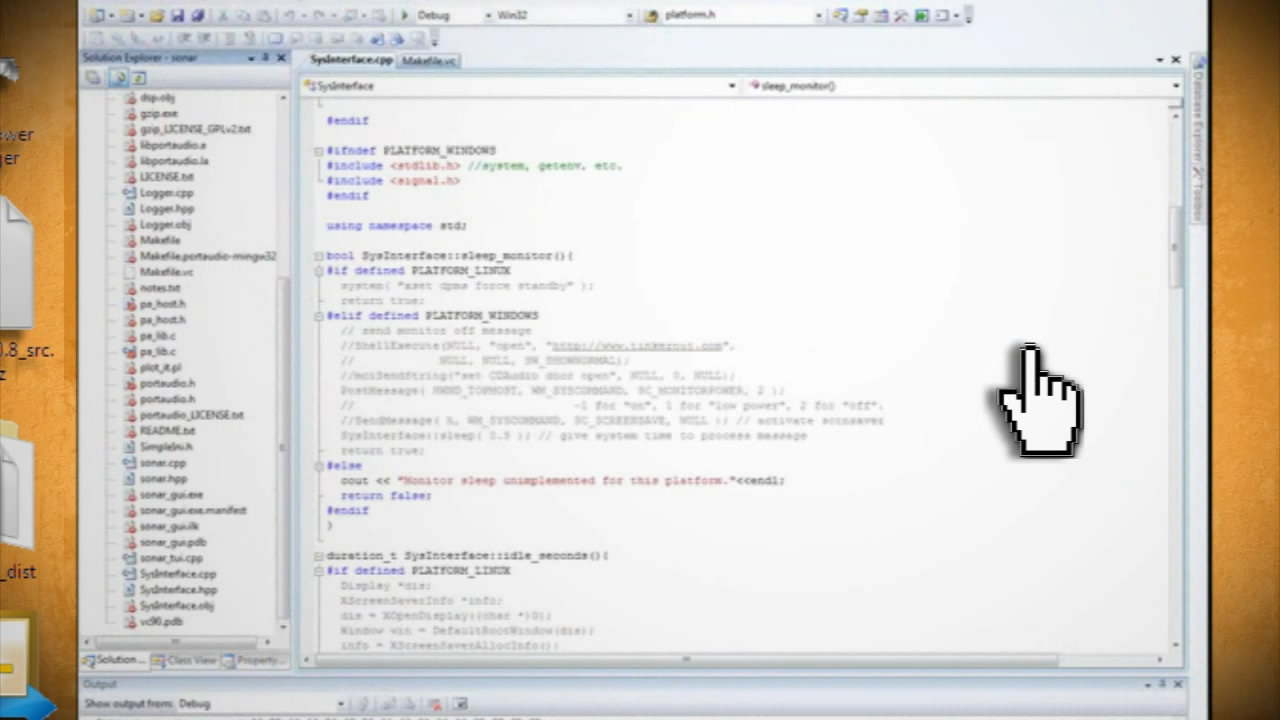Click the tinkernut.com URL in the code
Image resolution: width=1280 pixels, height=720 pixels.
636,346
